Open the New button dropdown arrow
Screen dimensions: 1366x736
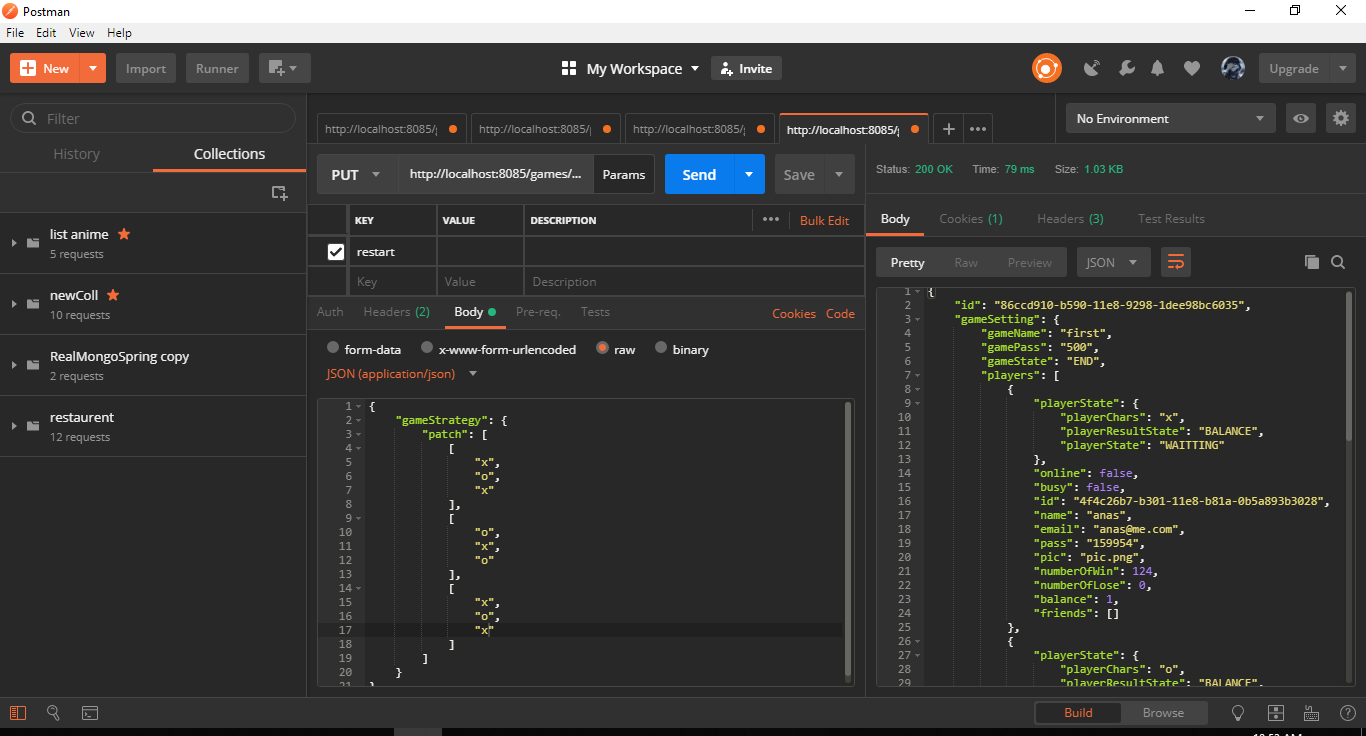[x=93, y=68]
